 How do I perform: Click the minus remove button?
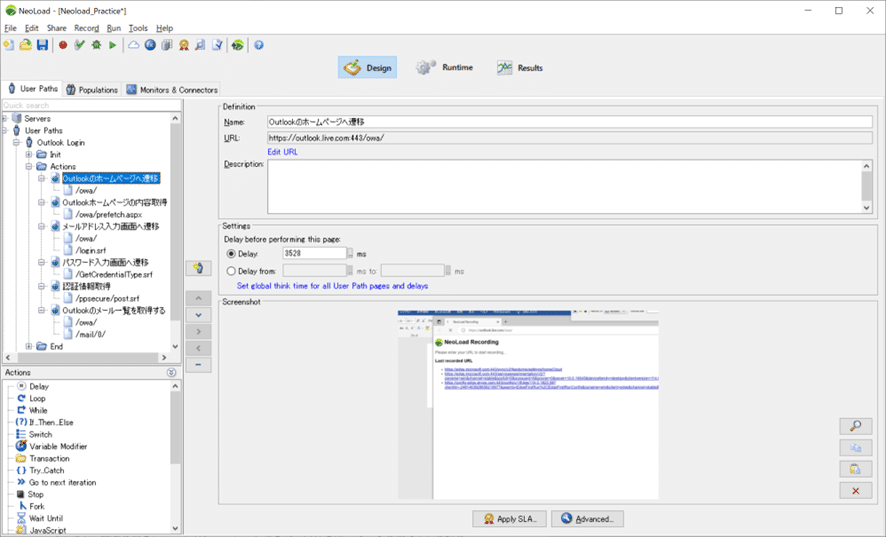198,365
